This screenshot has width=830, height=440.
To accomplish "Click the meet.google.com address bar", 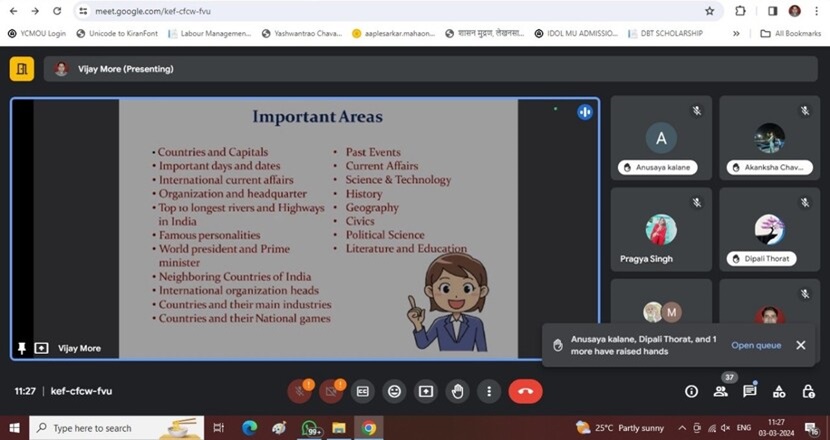I will (x=397, y=11).
